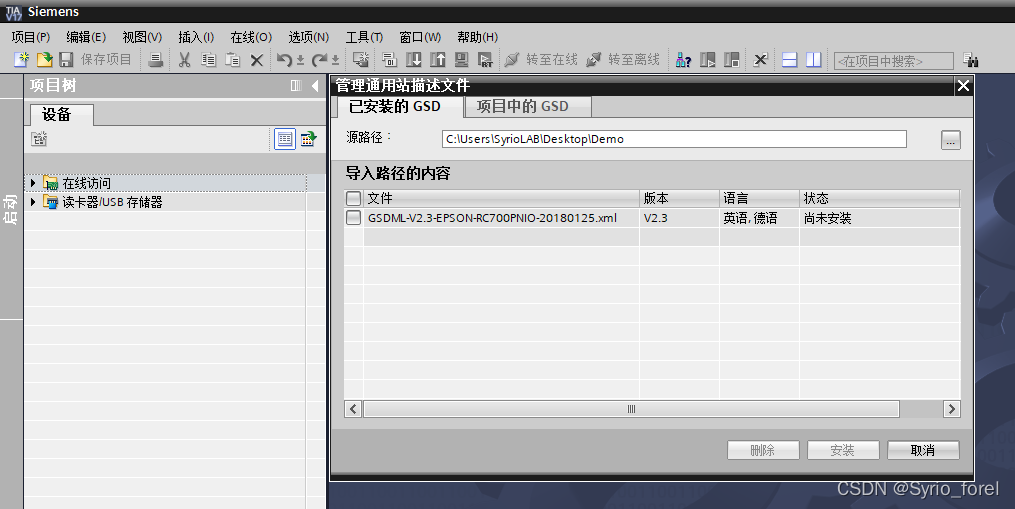Click the search in project input field
Viewport: 1015px width, 509px height.
tap(893, 61)
